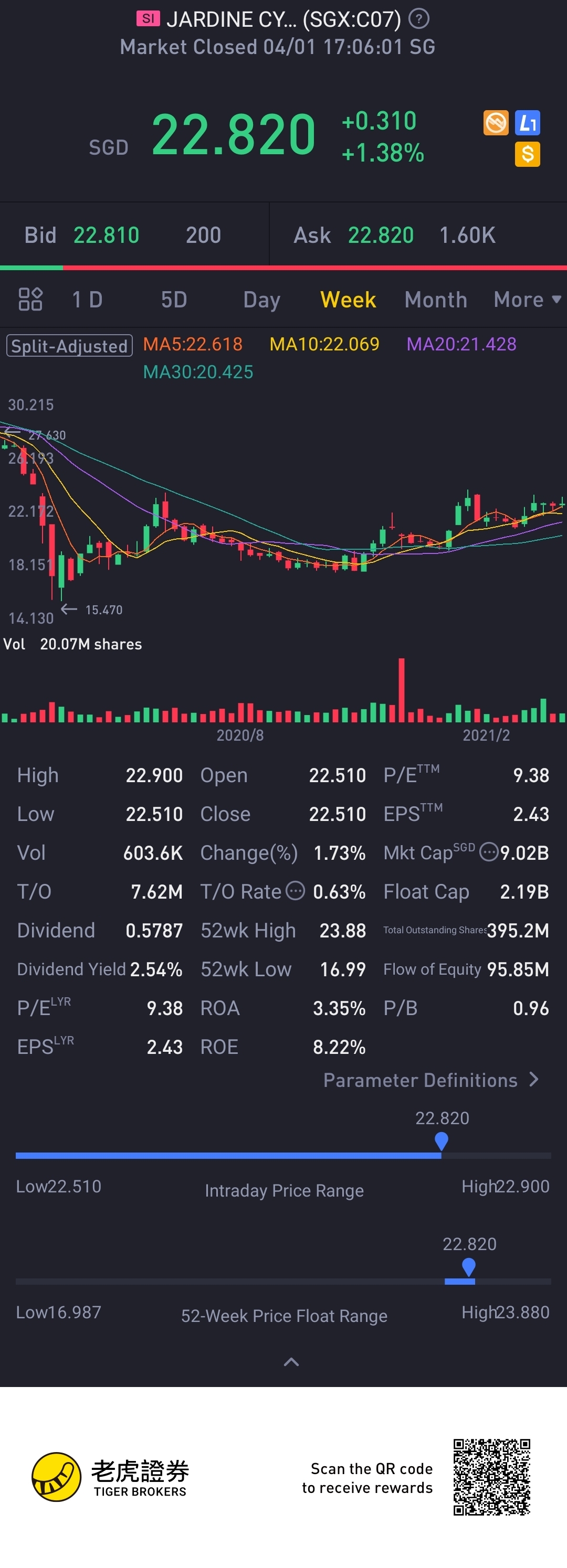
Task: Open the chart layout grid icon
Action: click(x=30, y=299)
